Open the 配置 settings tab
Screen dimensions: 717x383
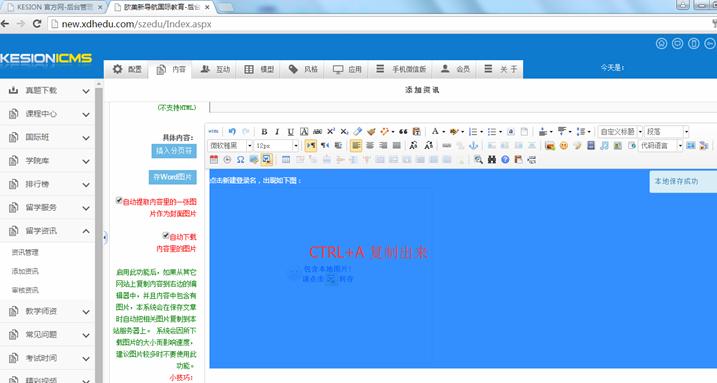point(127,69)
